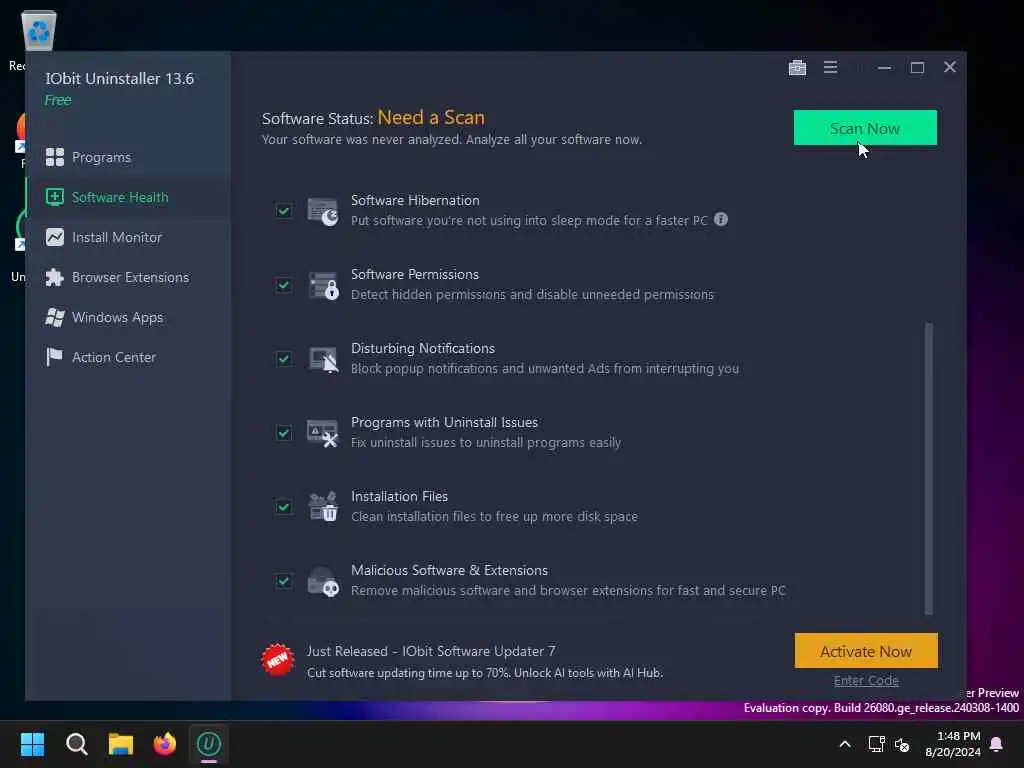
Task: Click the Action Center flag icon
Action: coord(55,357)
